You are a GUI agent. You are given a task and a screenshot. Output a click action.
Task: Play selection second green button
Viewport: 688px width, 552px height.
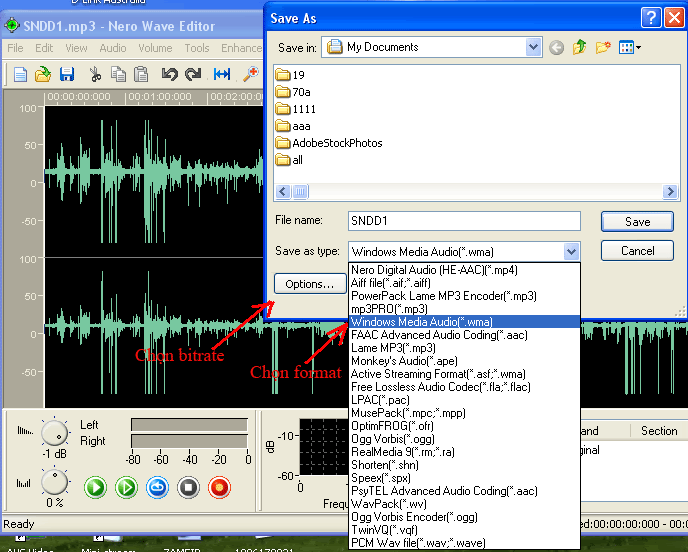pyautogui.click(x=126, y=487)
